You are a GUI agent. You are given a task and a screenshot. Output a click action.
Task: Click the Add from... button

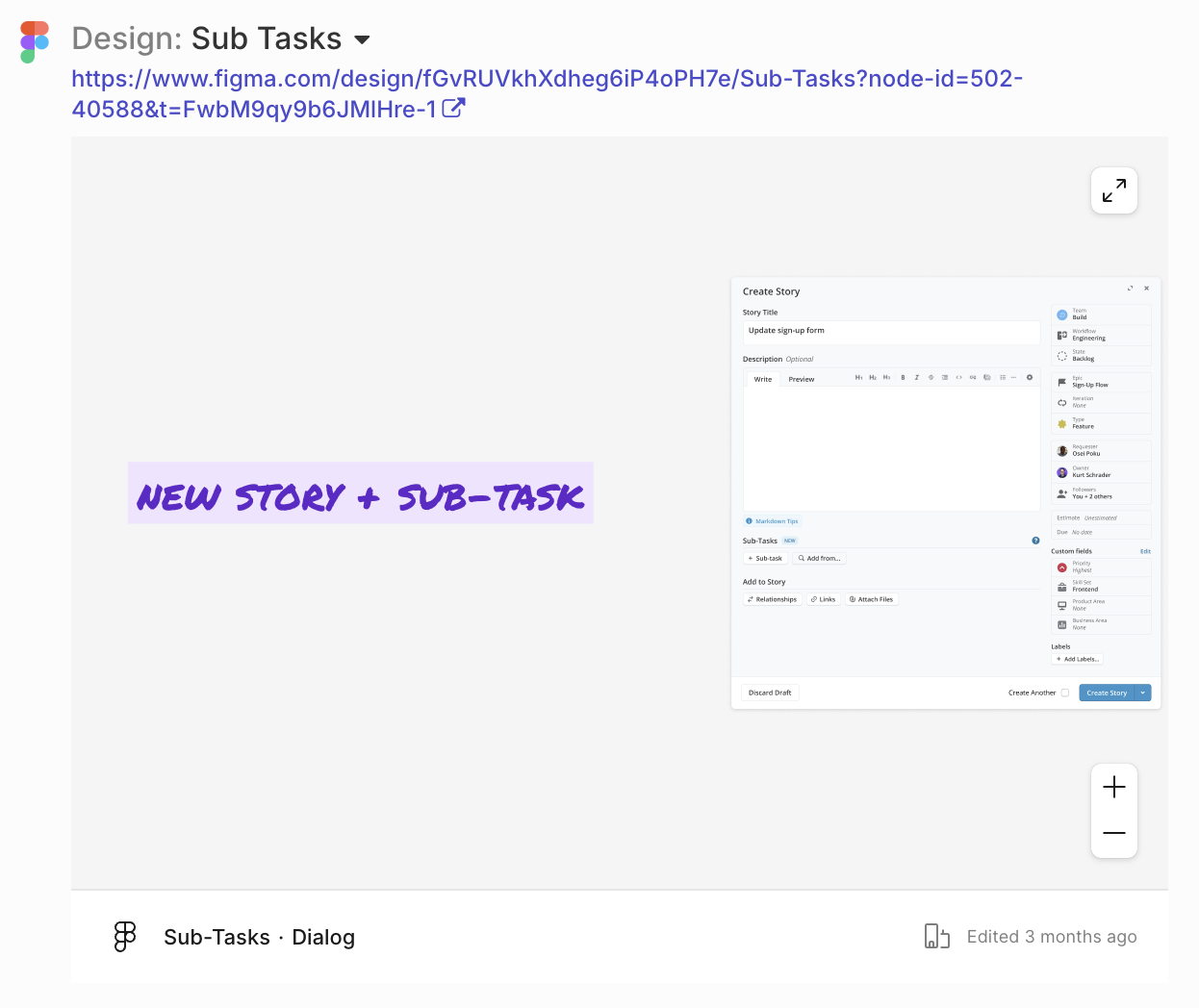(x=820, y=558)
